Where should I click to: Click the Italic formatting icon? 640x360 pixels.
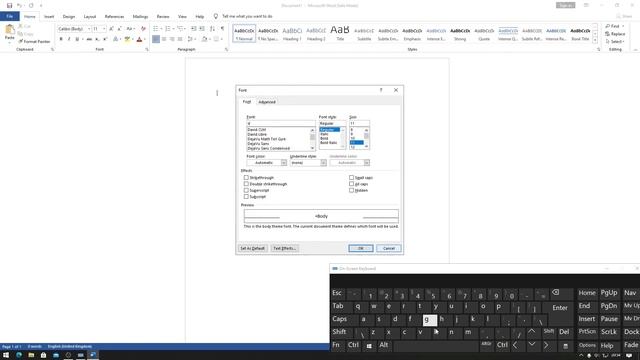69,39
